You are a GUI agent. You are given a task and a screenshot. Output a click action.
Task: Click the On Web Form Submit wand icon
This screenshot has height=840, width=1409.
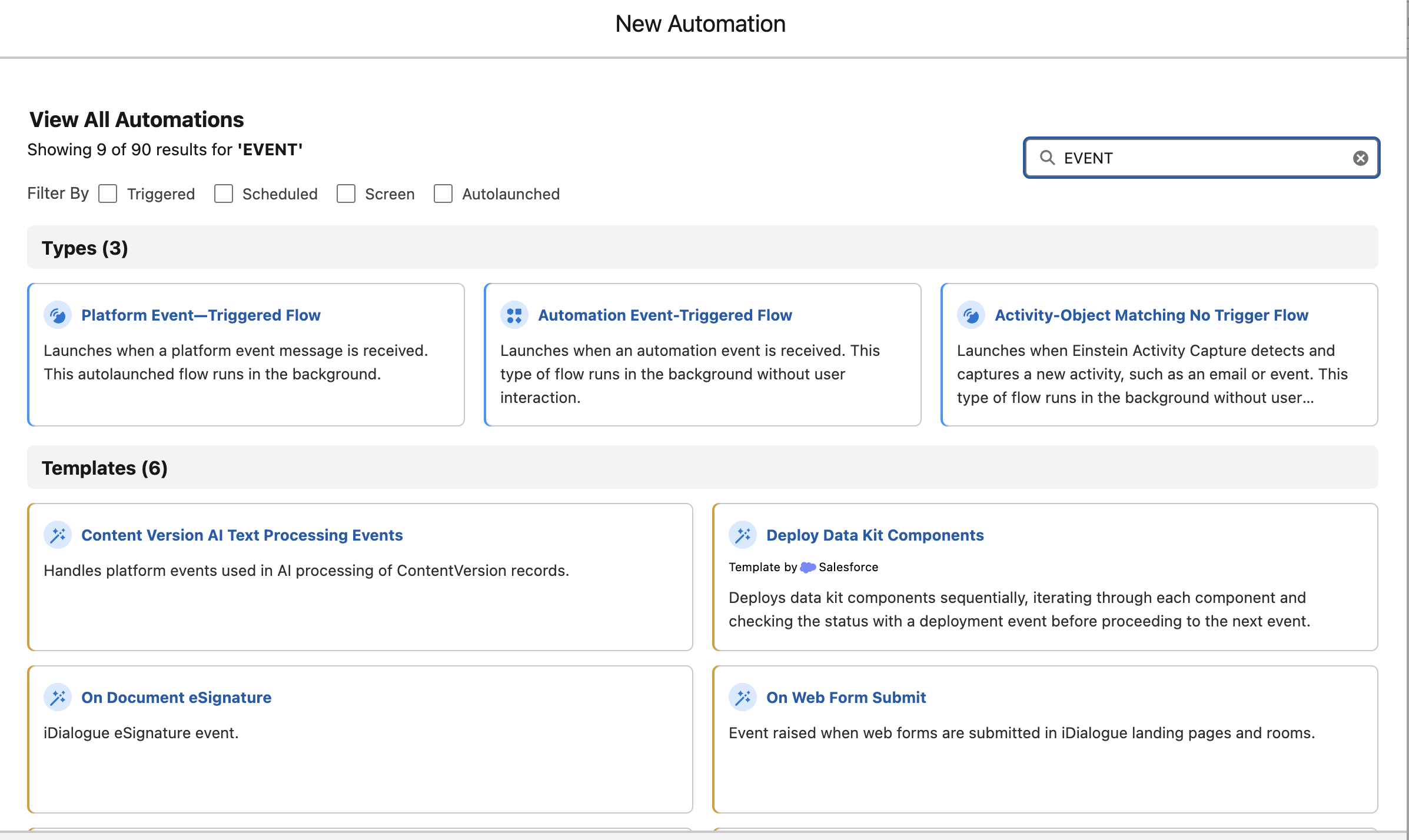[x=743, y=698]
